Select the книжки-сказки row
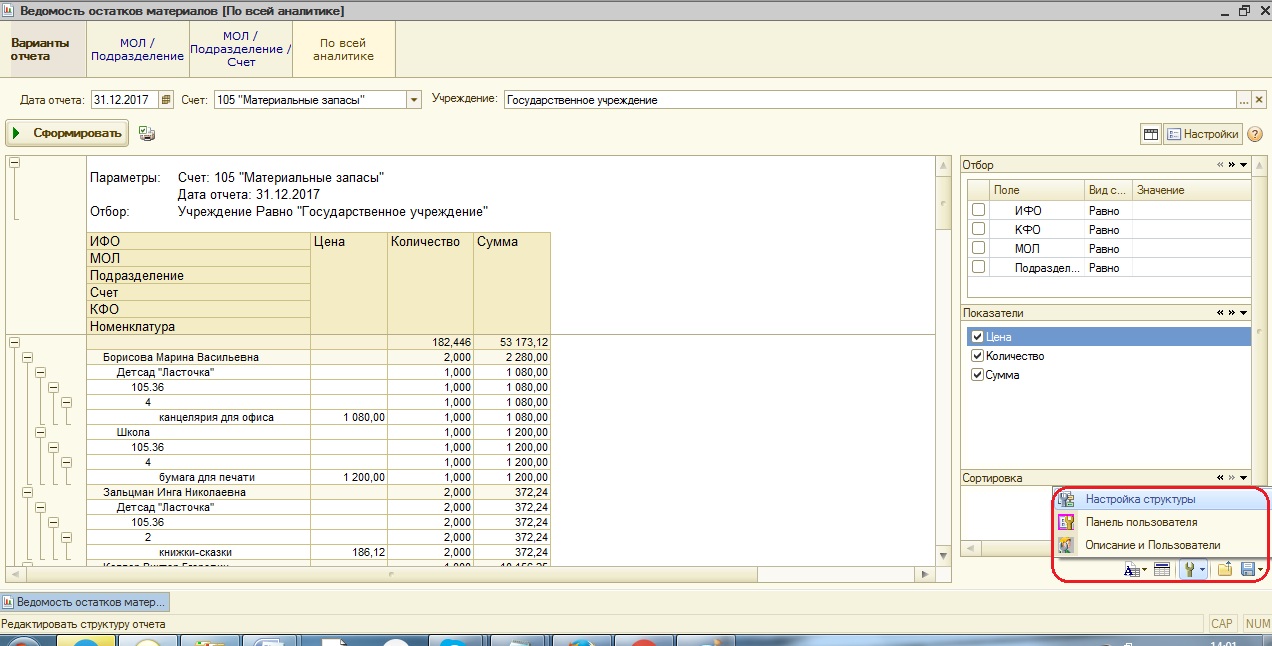1272x646 pixels. coord(318,552)
